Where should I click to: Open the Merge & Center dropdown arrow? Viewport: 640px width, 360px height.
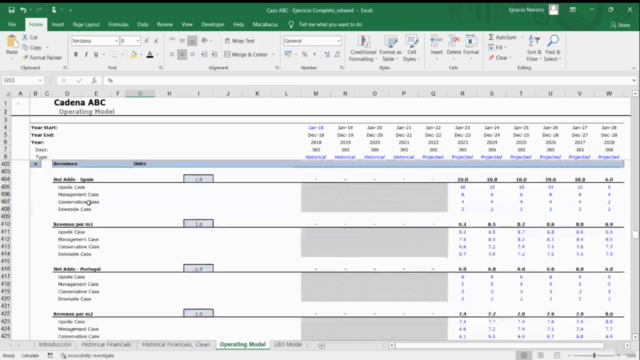273,54
